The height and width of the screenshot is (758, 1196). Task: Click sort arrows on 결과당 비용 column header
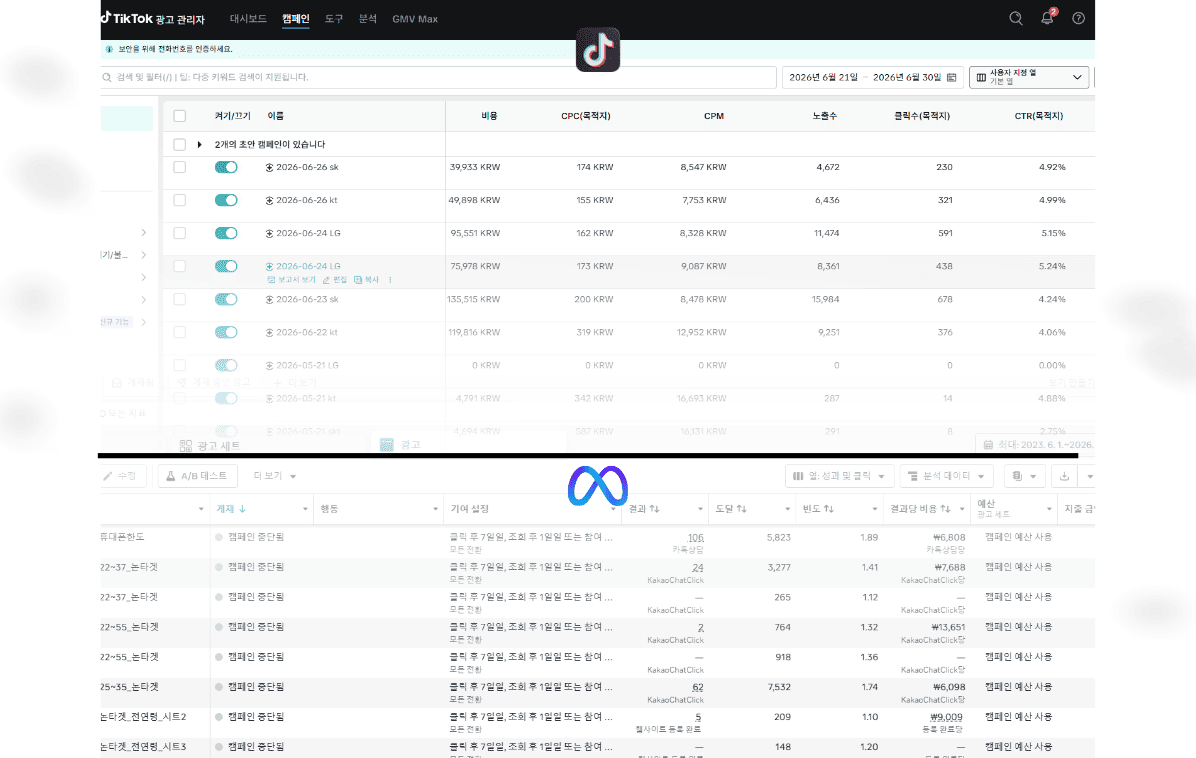[x=945, y=509]
